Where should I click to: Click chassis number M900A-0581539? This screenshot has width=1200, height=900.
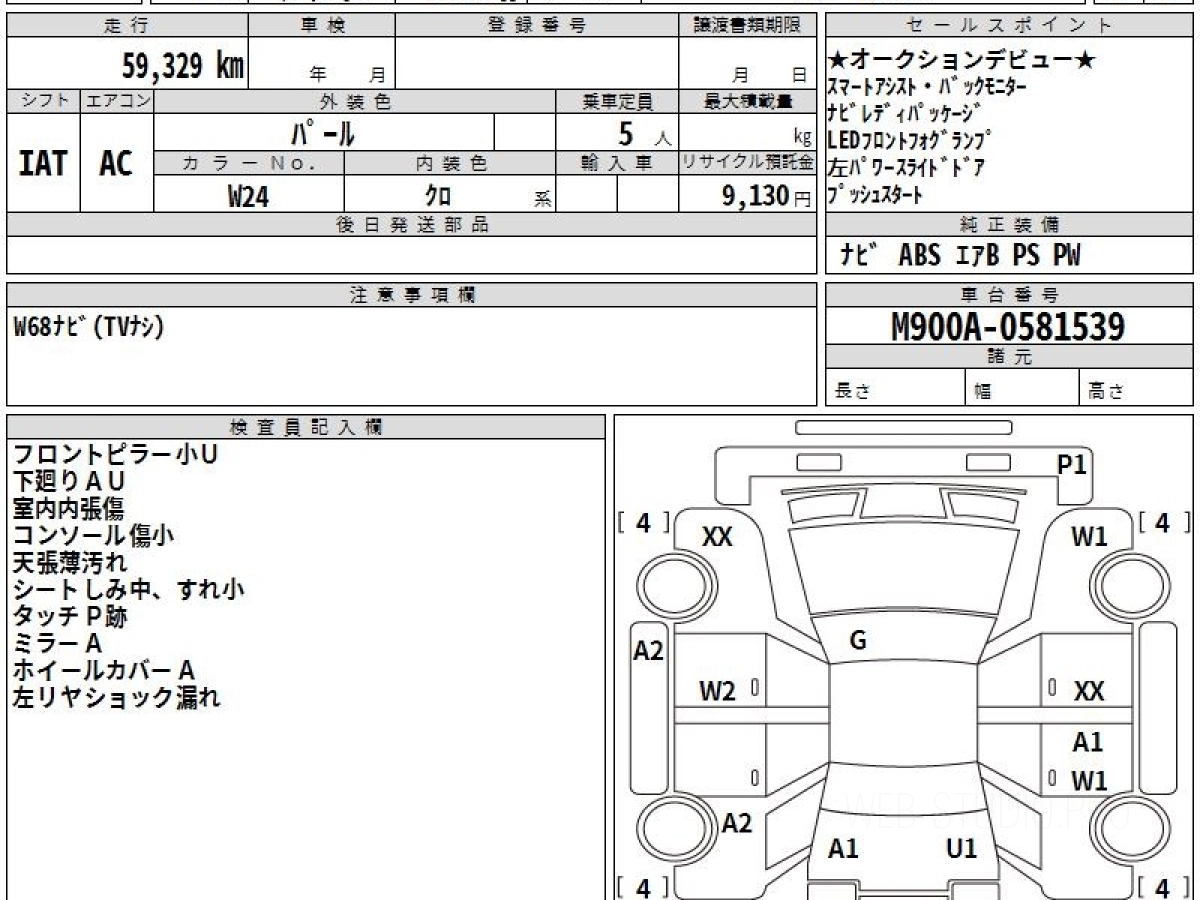[1008, 327]
